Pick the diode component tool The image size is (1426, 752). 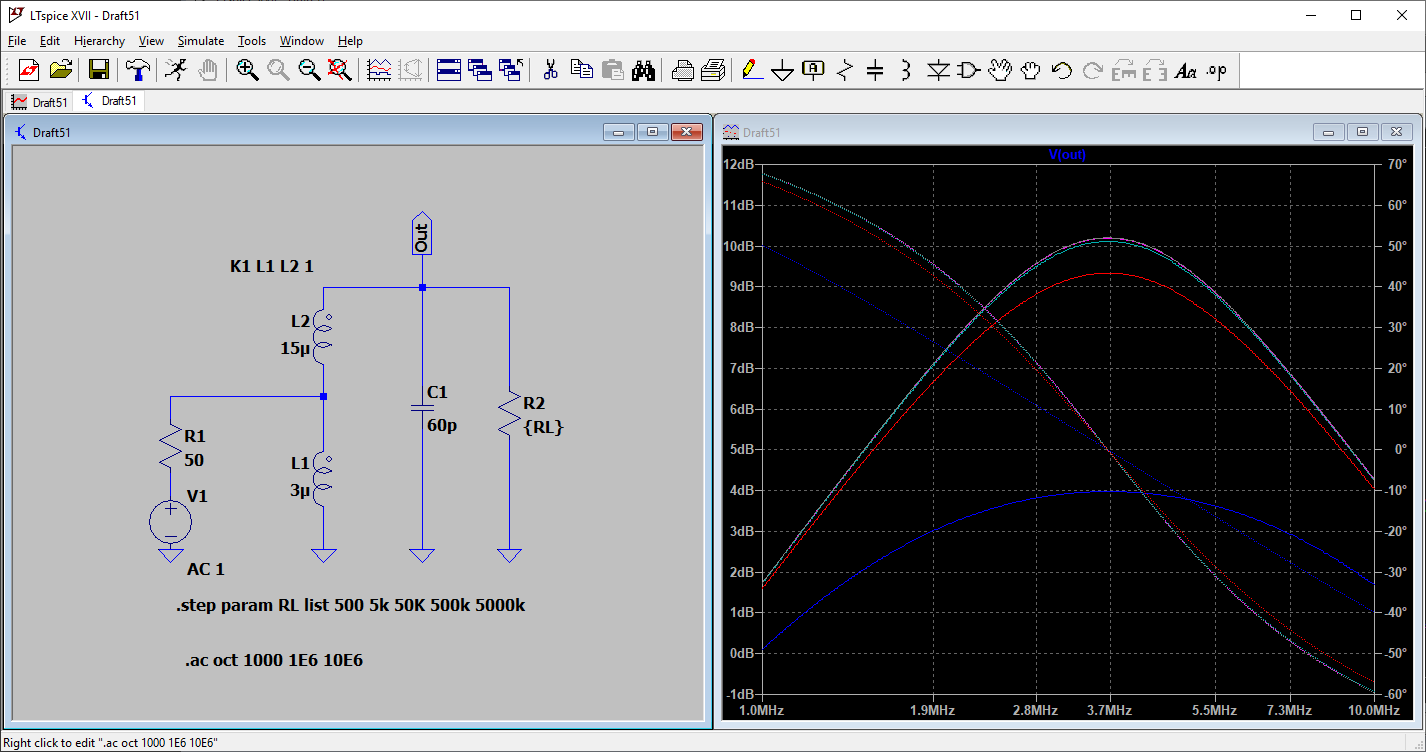(x=937, y=69)
